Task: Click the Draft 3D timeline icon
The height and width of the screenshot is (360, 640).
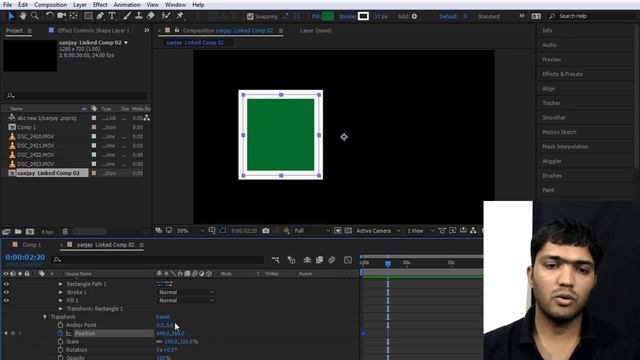Action: pos(291,260)
